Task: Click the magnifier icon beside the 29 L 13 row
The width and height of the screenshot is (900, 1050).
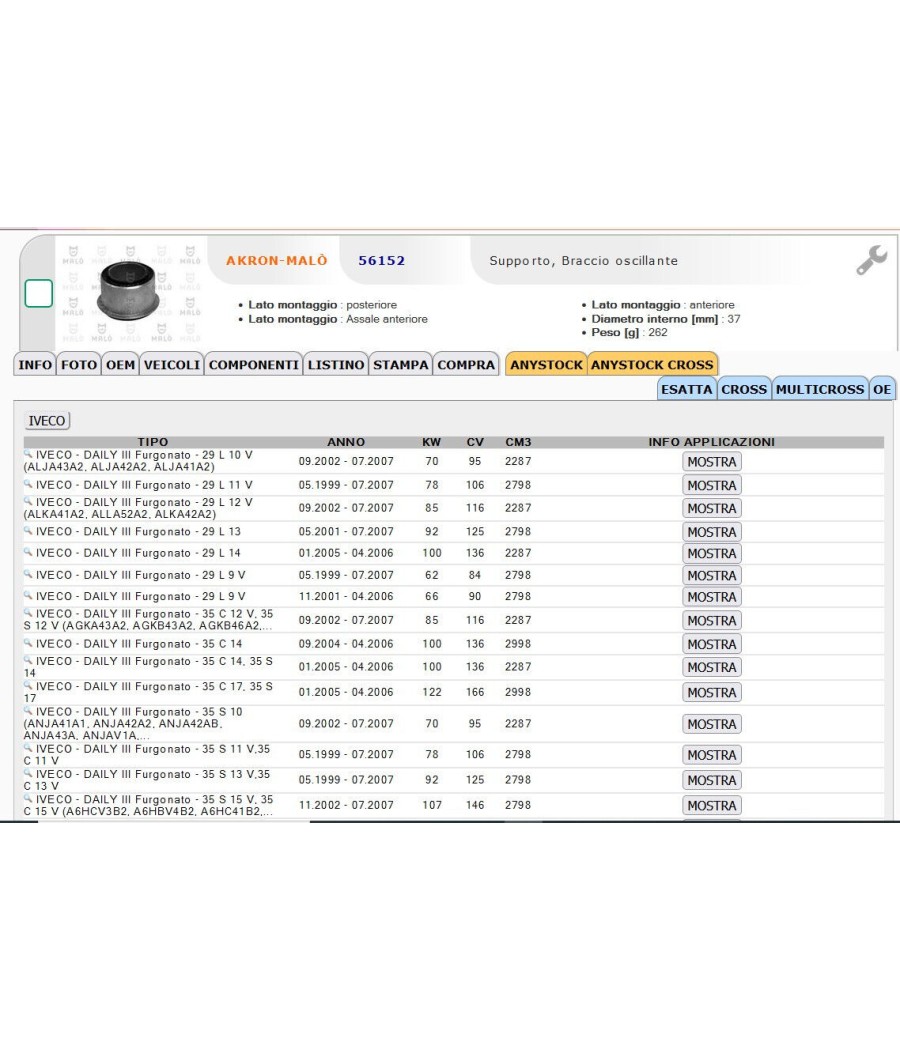Action: click(x=28, y=530)
